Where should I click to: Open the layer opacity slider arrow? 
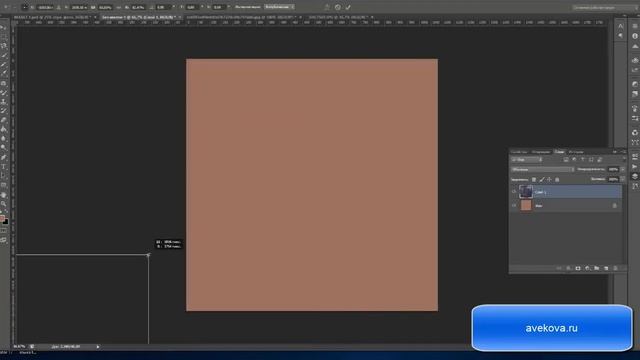622,169
